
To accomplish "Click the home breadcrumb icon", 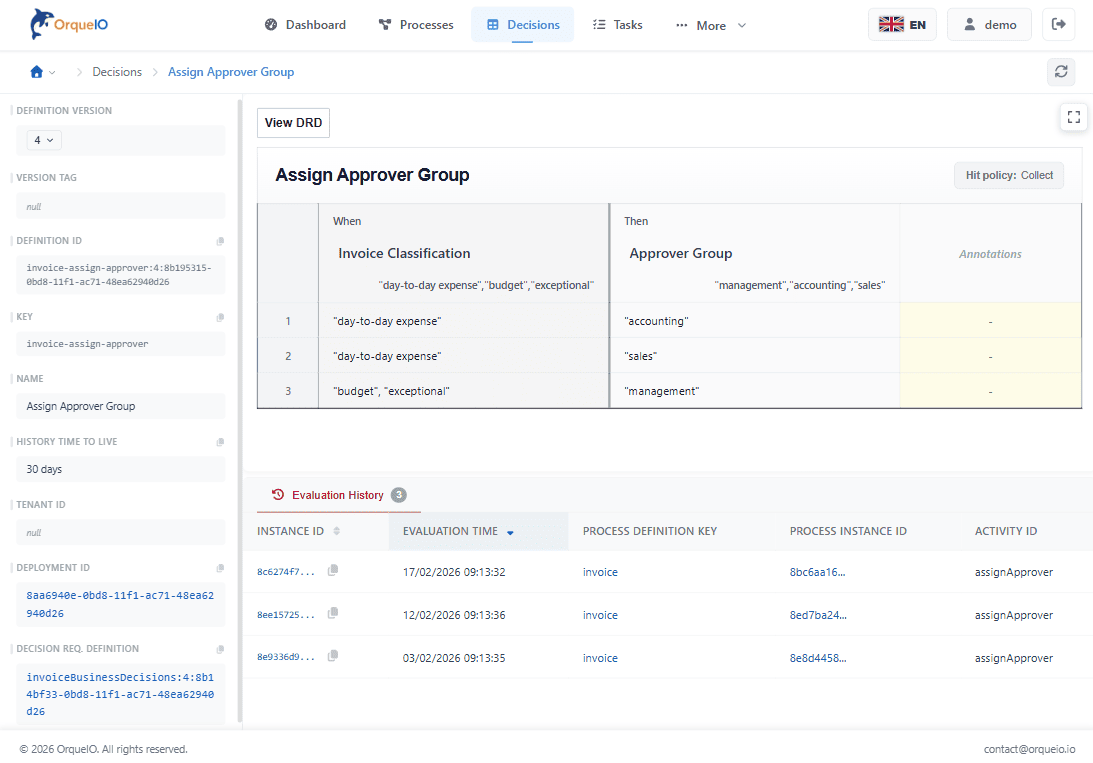I will [x=36, y=72].
